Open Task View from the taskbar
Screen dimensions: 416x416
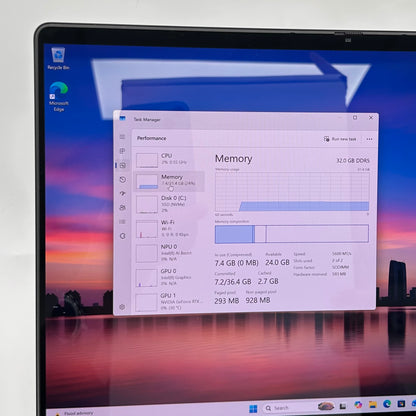343,406
